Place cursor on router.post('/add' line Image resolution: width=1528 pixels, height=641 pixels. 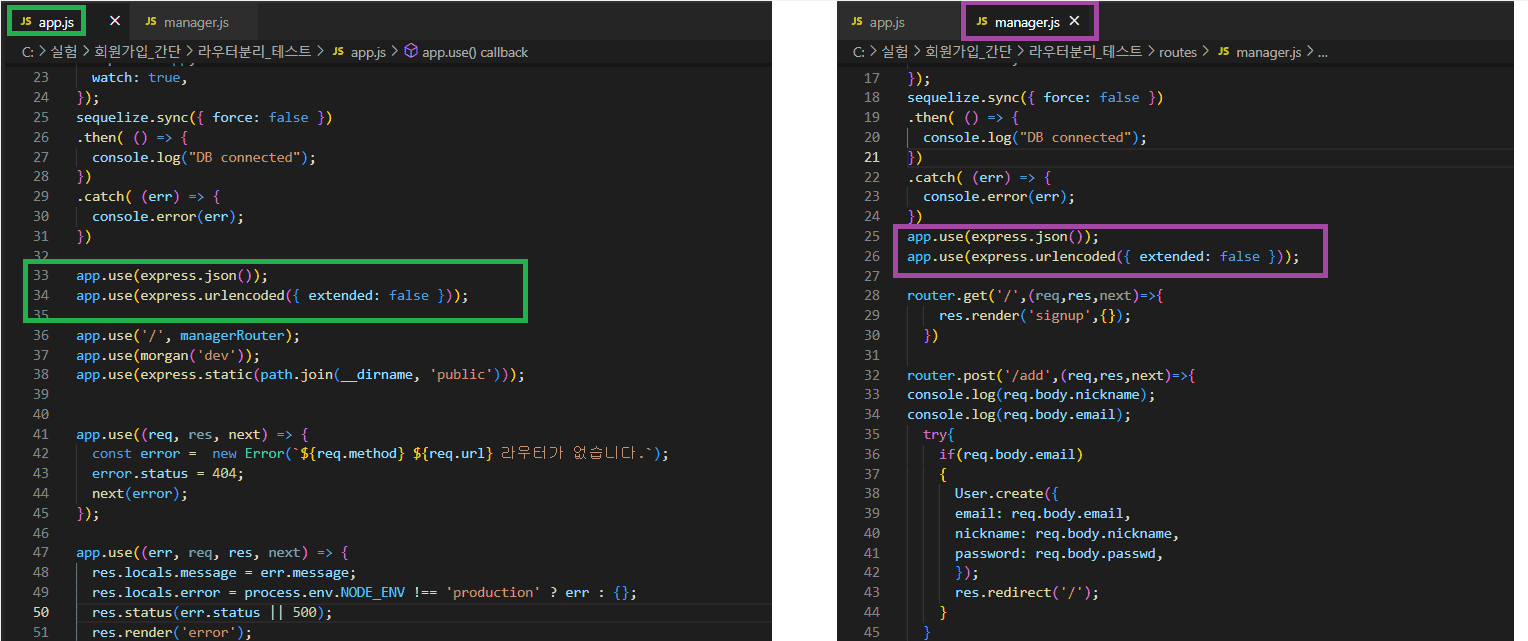tap(1050, 376)
